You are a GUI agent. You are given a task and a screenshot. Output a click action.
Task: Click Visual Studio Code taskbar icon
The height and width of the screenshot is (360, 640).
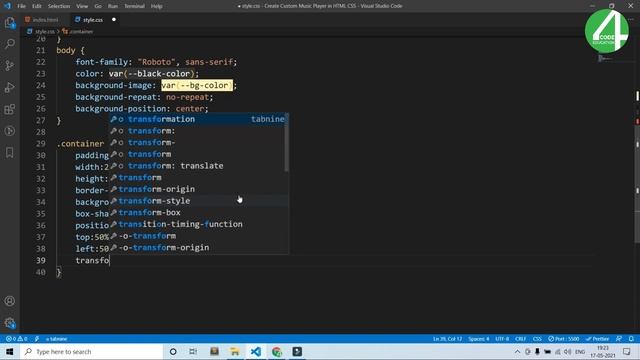coord(256,352)
